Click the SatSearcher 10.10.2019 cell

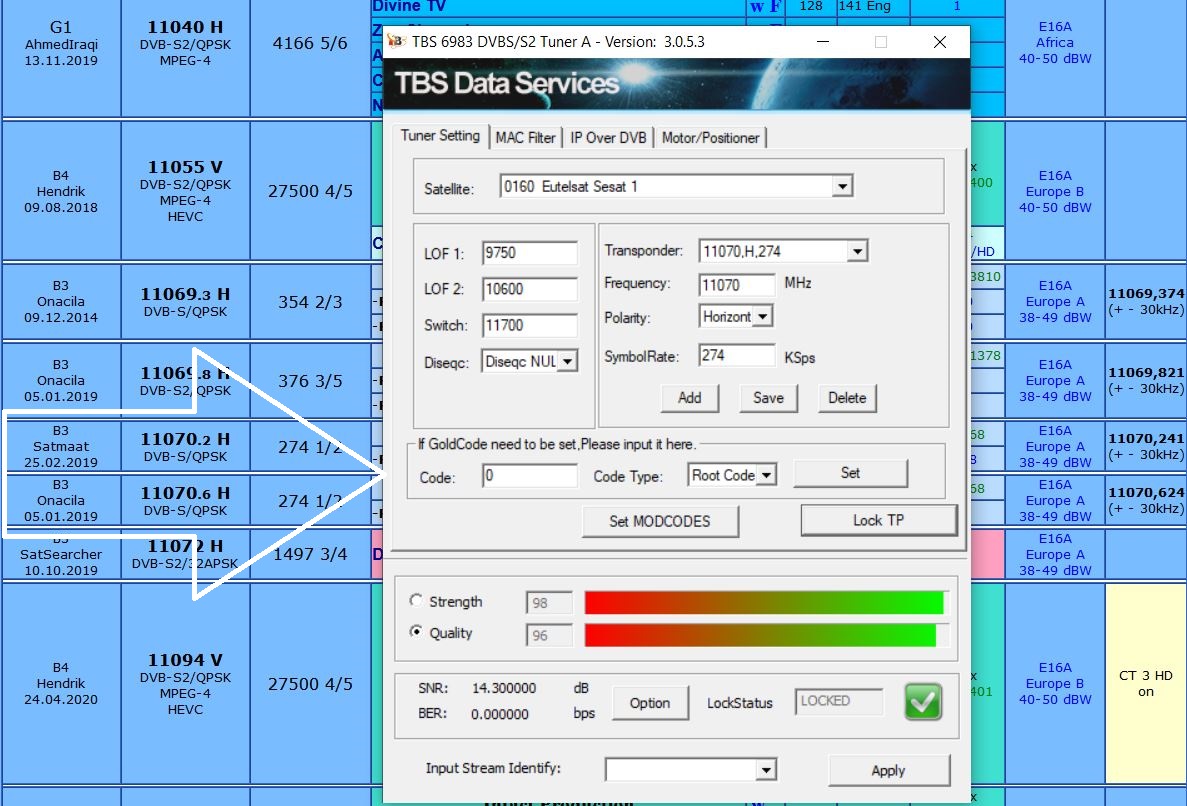[61, 554]
